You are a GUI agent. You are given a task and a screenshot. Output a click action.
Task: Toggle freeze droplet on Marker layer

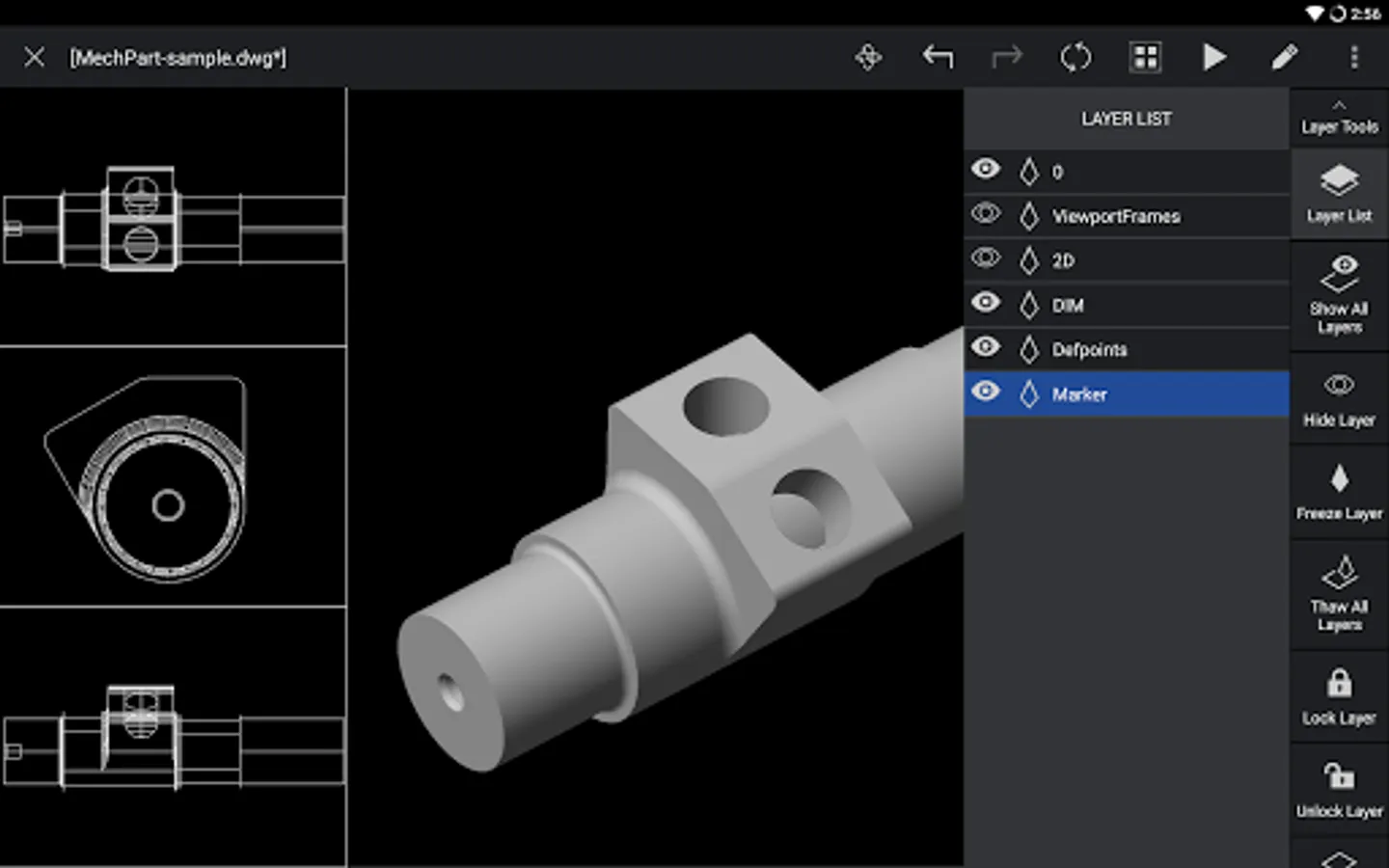tap(1029, 393)
